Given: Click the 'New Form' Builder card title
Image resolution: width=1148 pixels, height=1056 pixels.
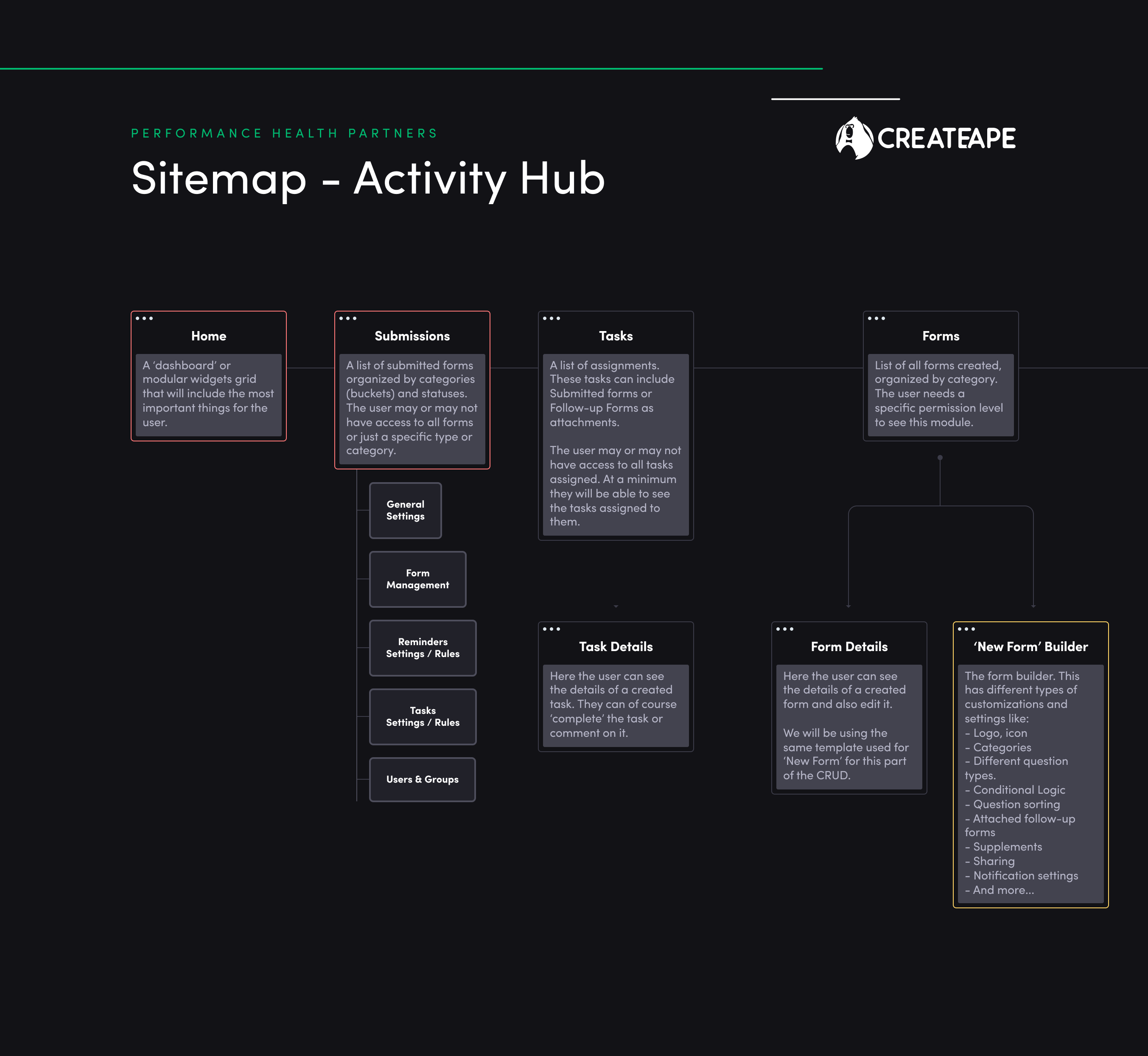Looking at the screenshot, I should pos(1031,647).
